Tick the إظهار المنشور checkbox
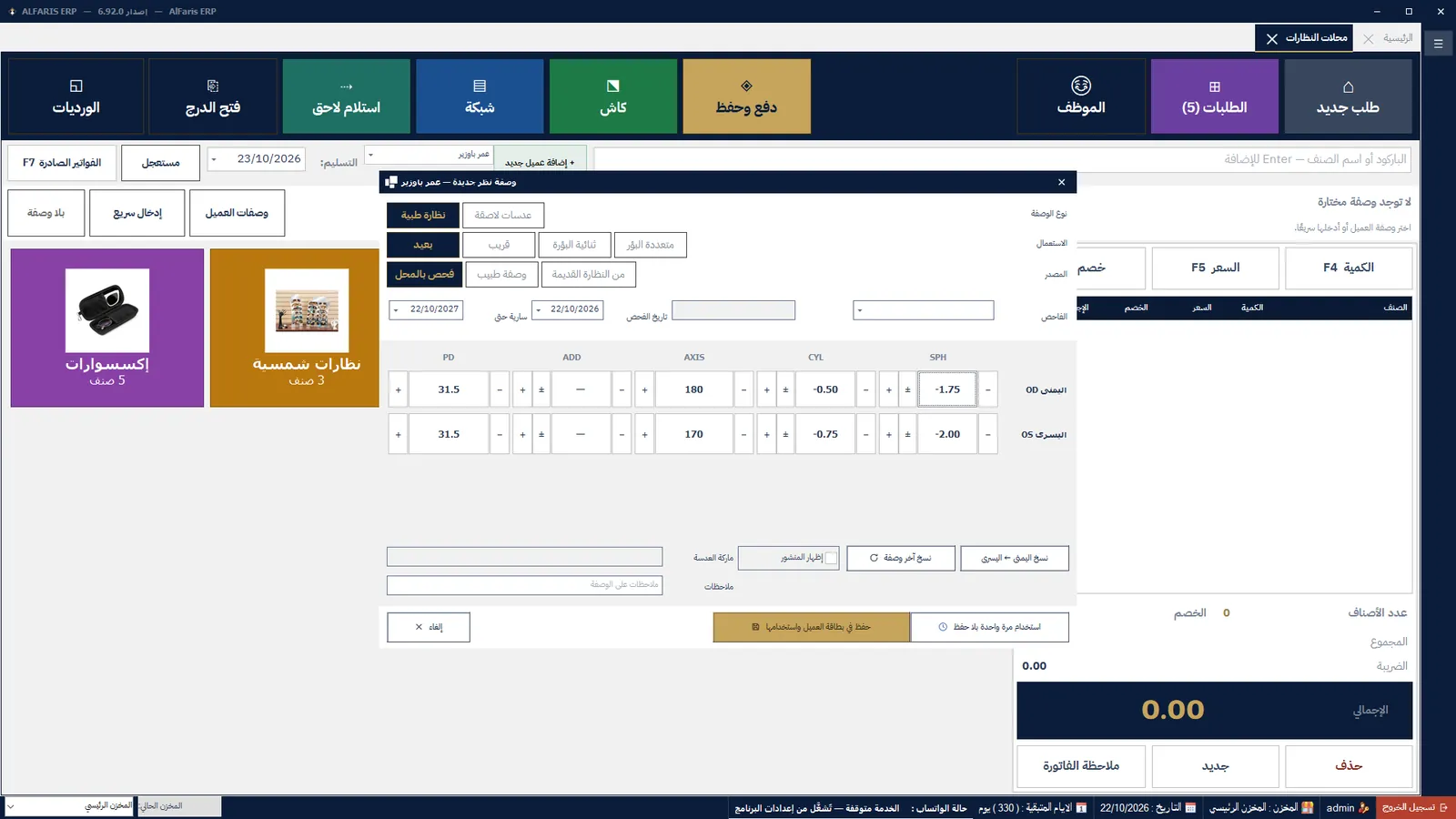The width and height of the screenshot is (1456, 819). 831,559
